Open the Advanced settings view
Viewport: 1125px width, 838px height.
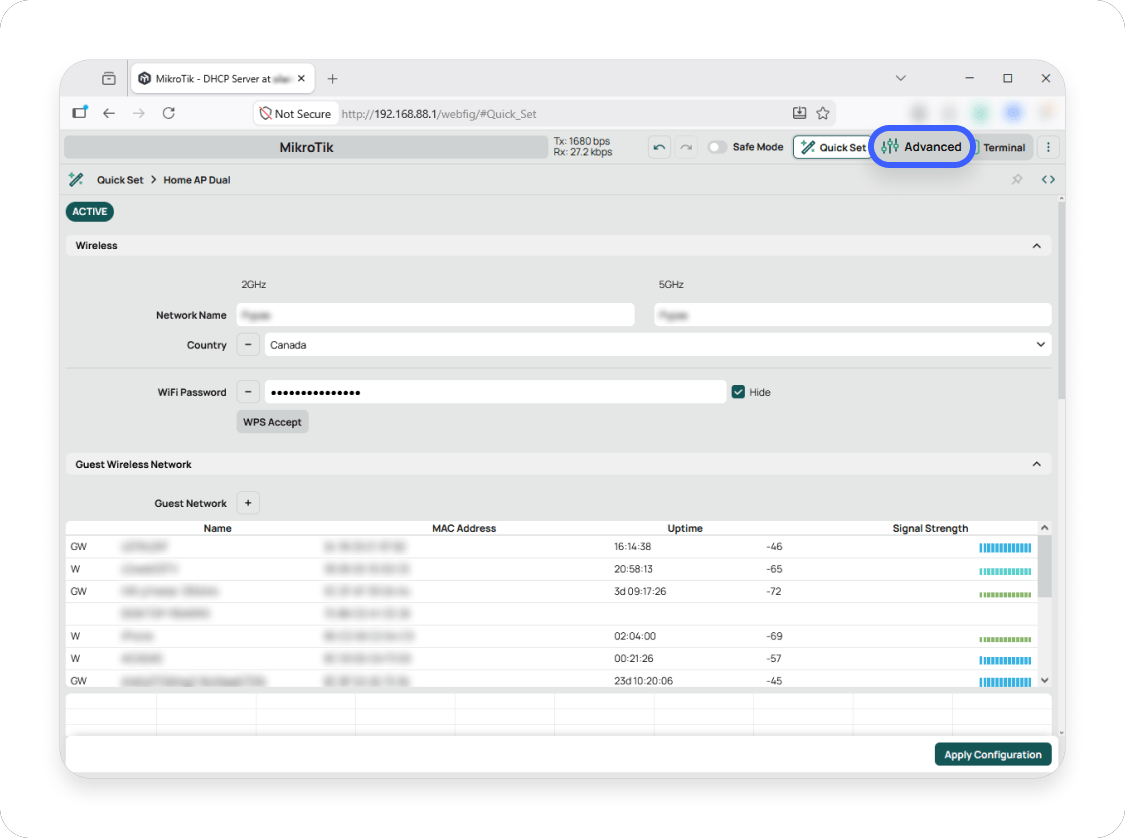pos(921,147)
